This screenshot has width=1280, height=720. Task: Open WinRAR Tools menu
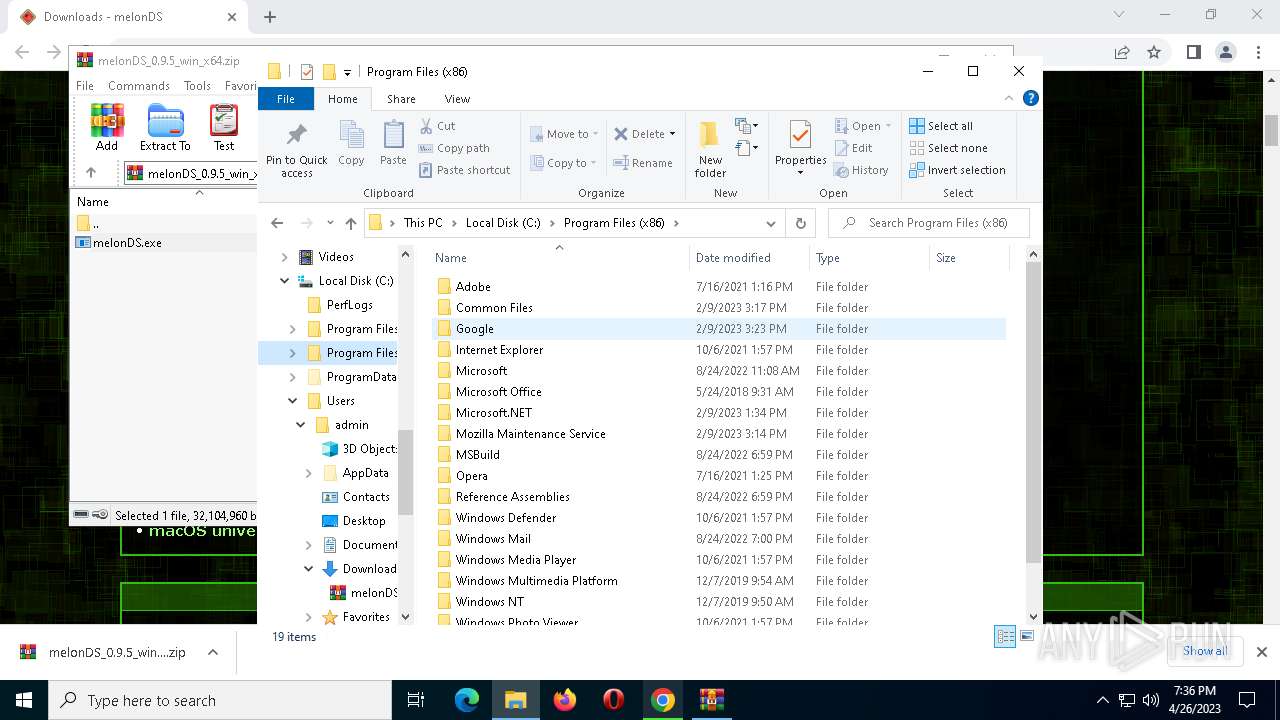(x=197, y=86)
